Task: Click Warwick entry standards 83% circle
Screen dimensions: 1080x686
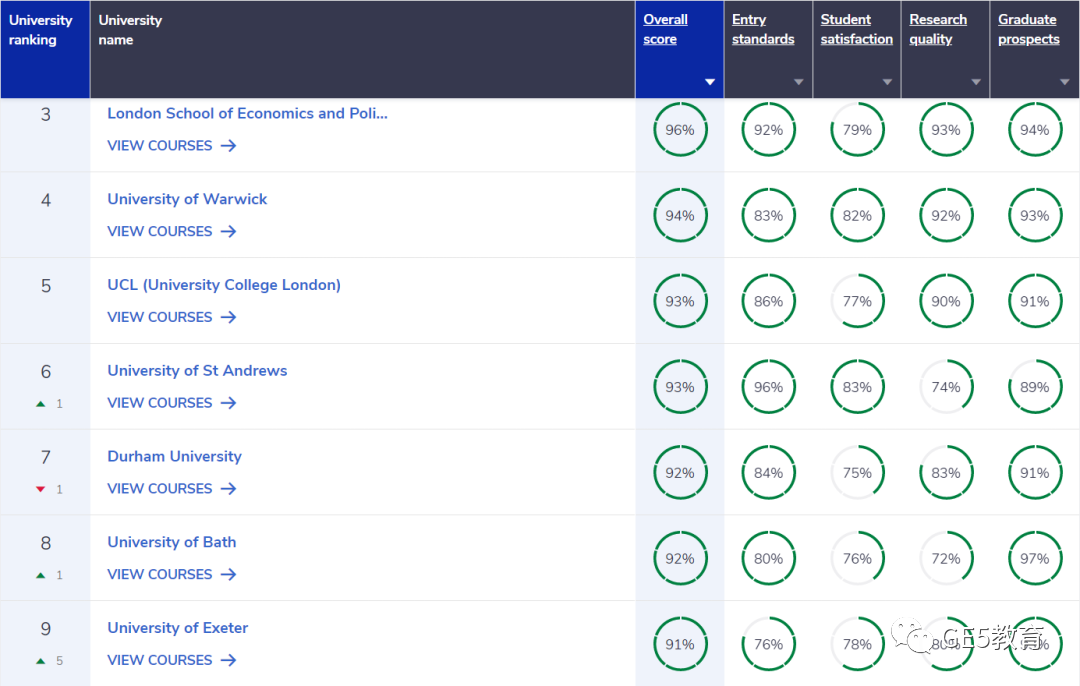Action: 768,216
